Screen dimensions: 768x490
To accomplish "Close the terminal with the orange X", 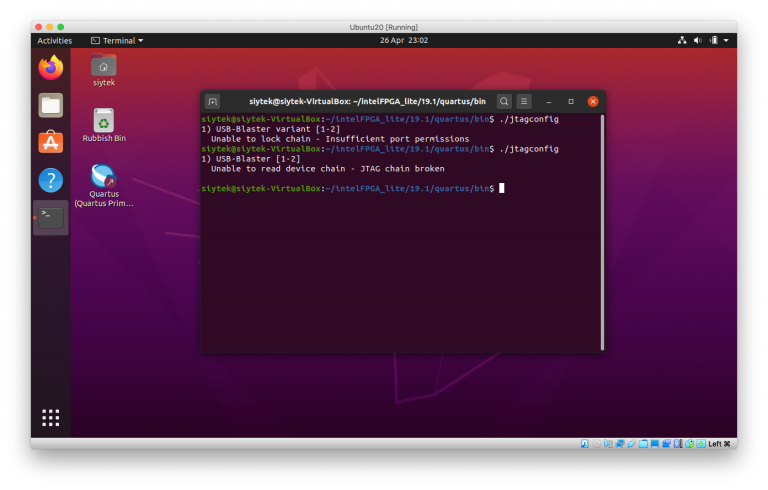I will tap(593, 101).
